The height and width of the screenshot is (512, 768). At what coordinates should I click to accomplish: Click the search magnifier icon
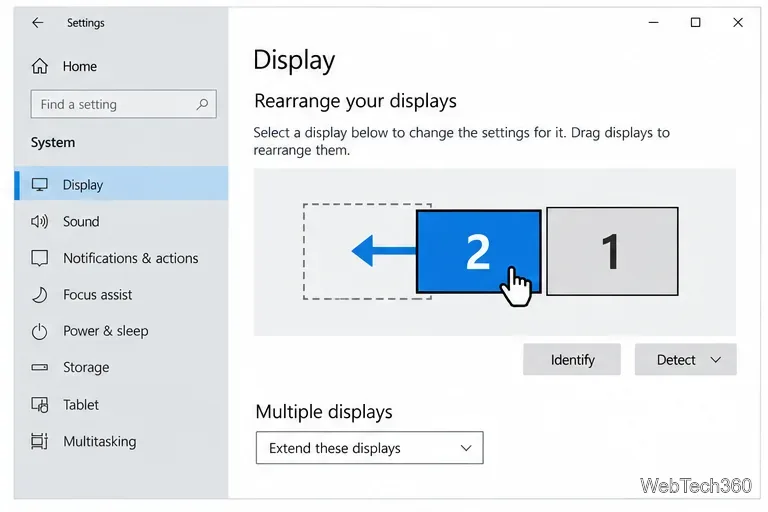coord(202,104)
